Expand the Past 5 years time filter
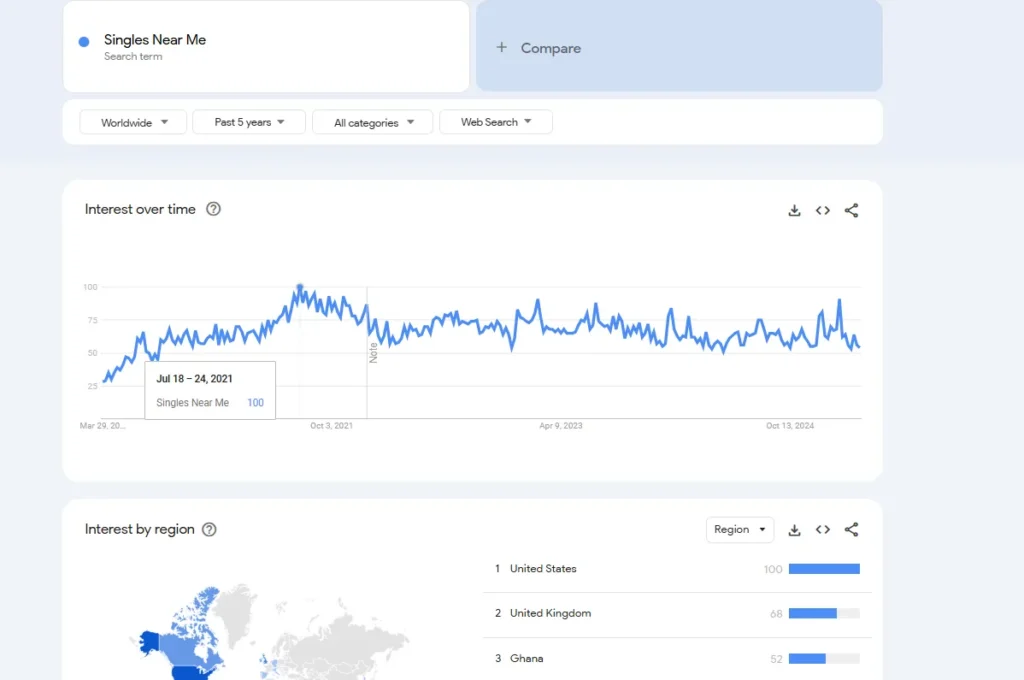 point(250,122)
